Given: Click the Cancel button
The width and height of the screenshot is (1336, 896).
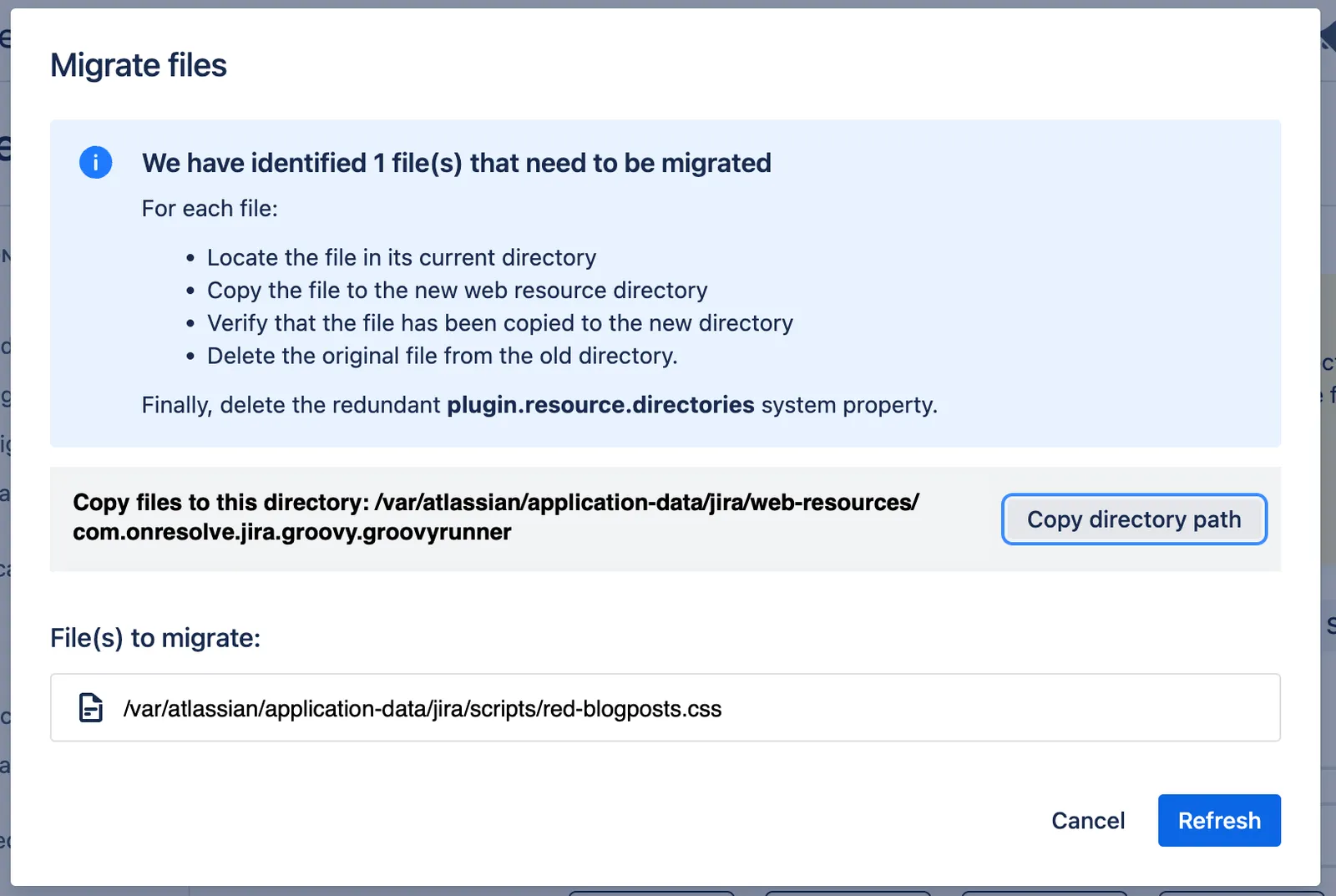Looking at the screenshot, I should tap(1088, 820).
